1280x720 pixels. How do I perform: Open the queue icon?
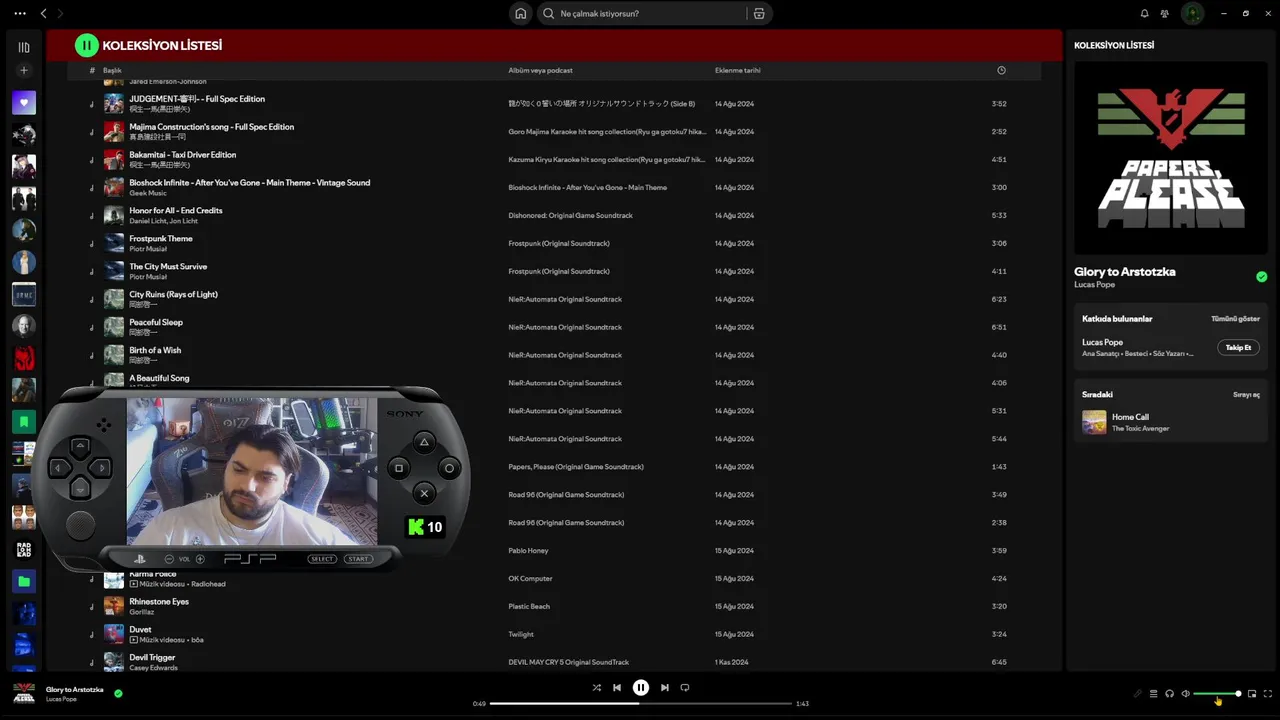tap(1153, 693)
